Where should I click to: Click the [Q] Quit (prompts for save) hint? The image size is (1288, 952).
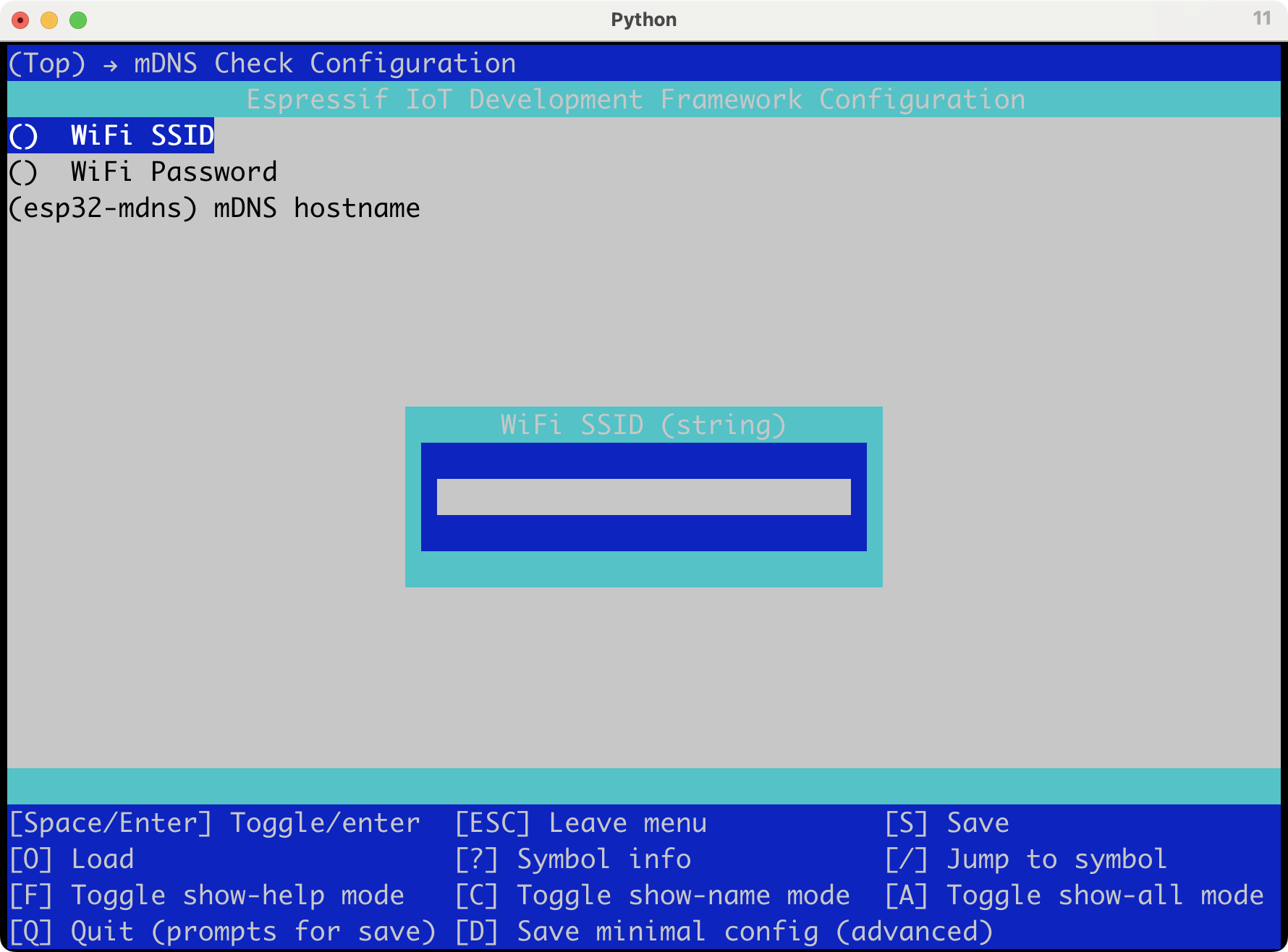(222, 931)
